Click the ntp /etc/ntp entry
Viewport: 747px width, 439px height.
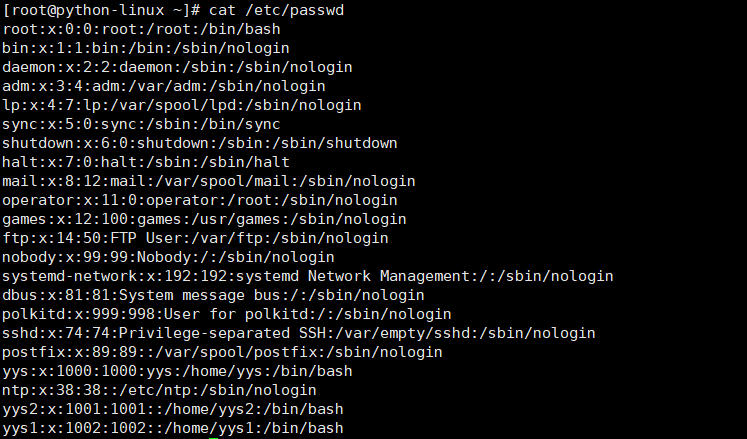pyautogui.click(x=160, y=390)
